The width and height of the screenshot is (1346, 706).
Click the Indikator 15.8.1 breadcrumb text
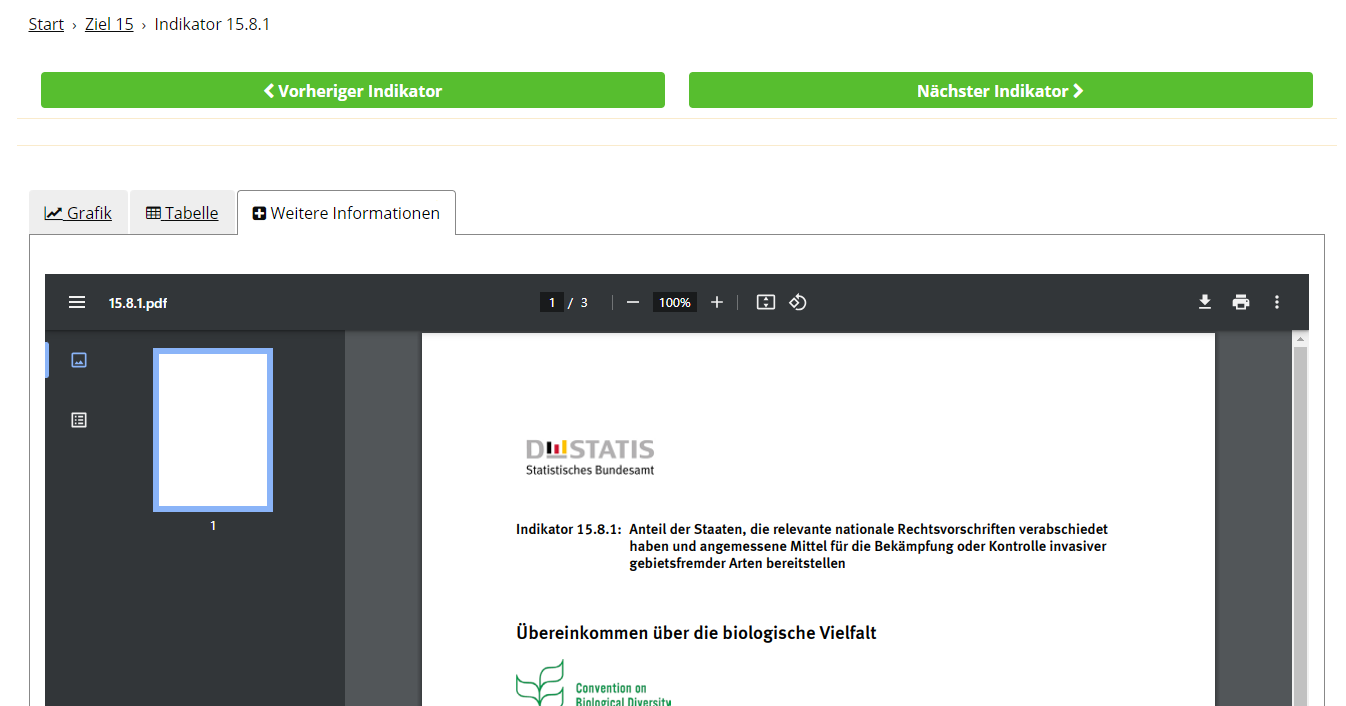pyautogui.click(x=212, y=24)
